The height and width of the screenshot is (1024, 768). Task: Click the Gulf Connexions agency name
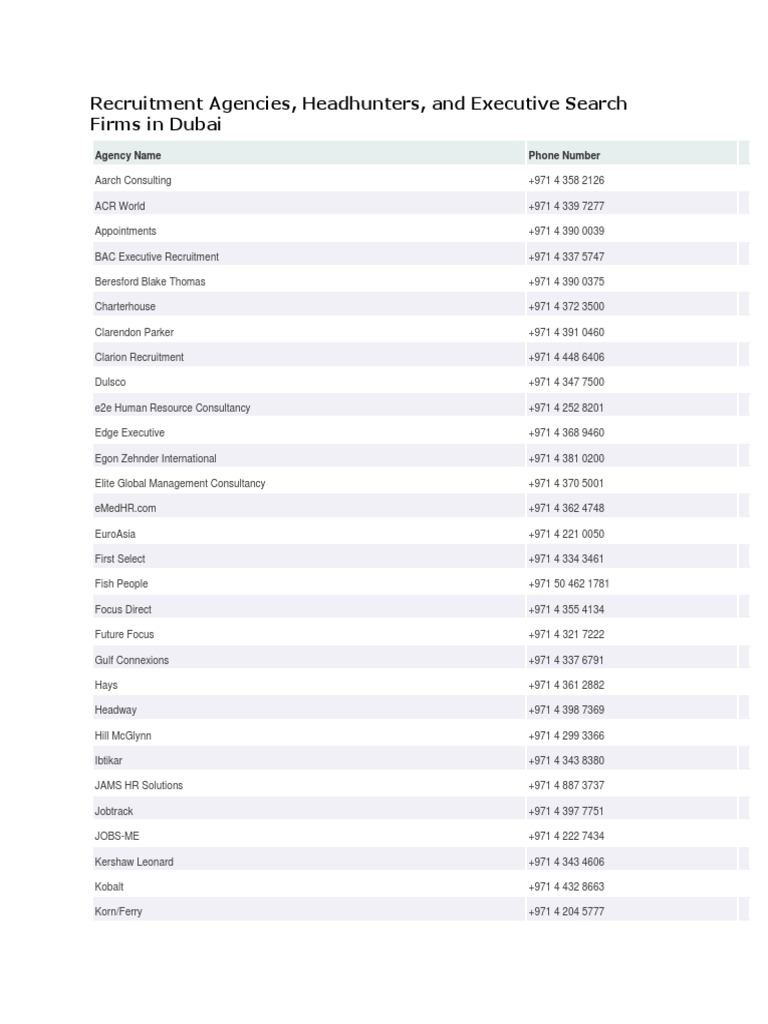(x=131, y=660)
